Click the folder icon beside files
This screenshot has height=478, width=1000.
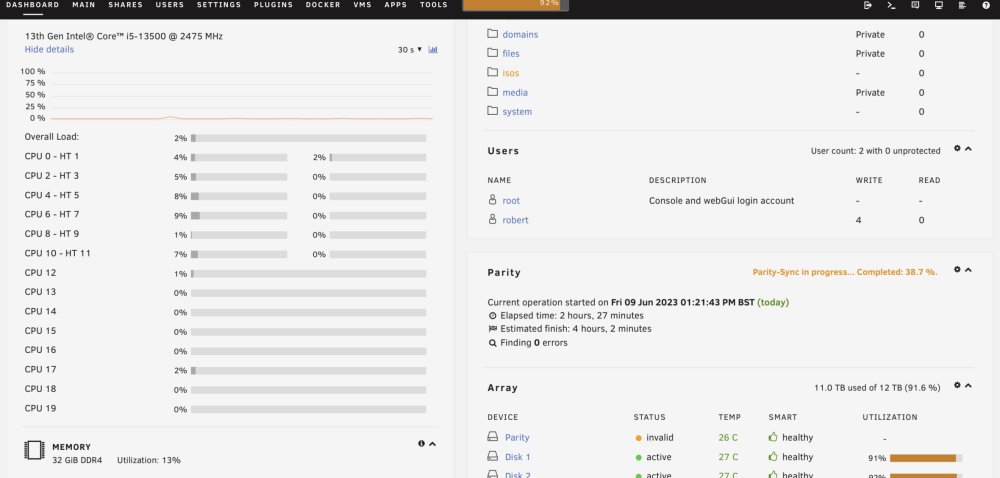click(492, 53)
